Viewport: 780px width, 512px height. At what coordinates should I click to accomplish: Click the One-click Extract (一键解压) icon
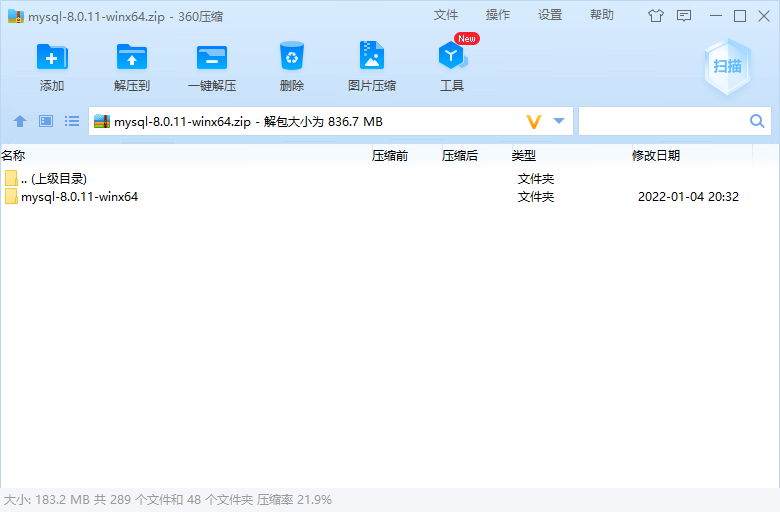212,57
